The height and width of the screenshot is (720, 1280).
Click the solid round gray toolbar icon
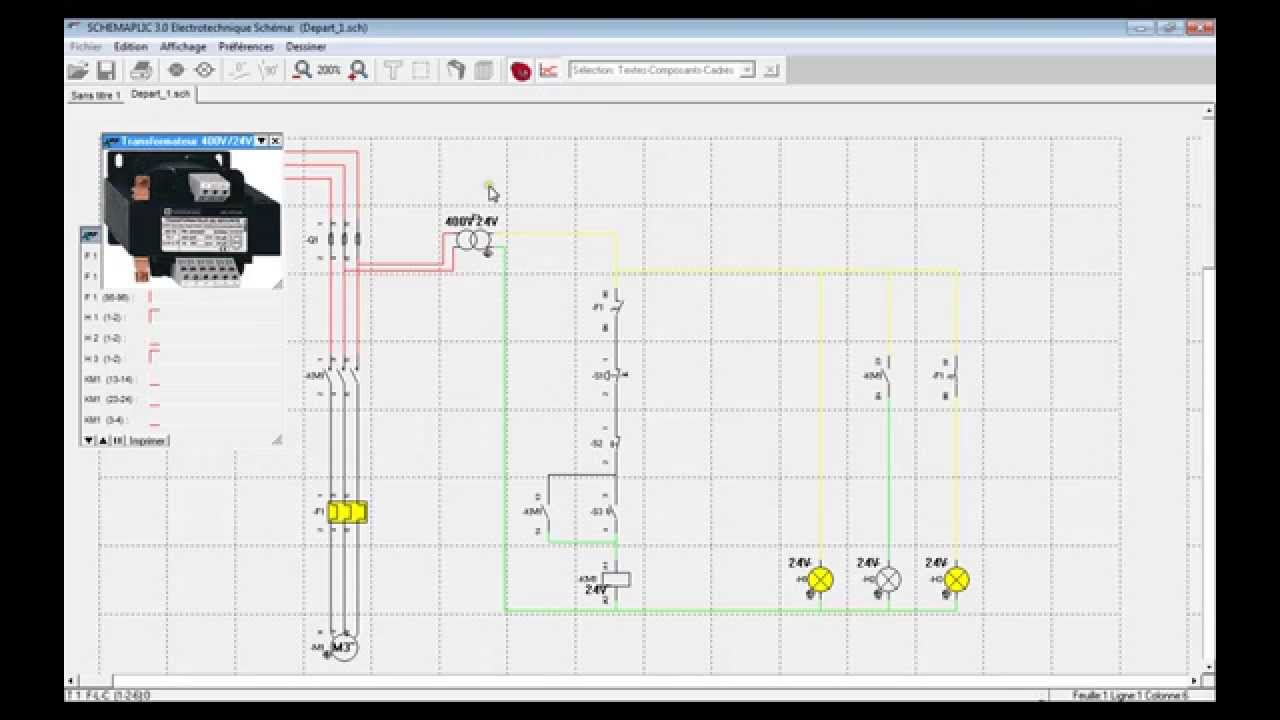(x=176, y=70)
